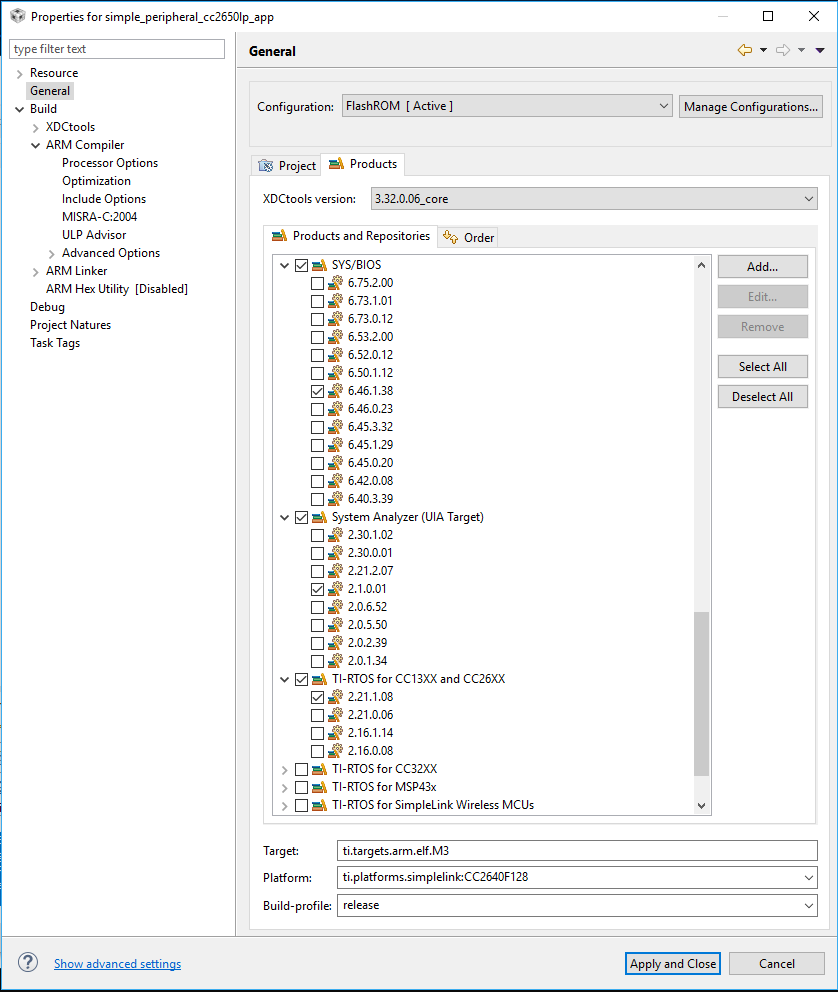The width and height of the screenshot is (838, 992).
Task: Click the gear icon for SYS/BIOS 6.75.2.00
Action: 335,283
